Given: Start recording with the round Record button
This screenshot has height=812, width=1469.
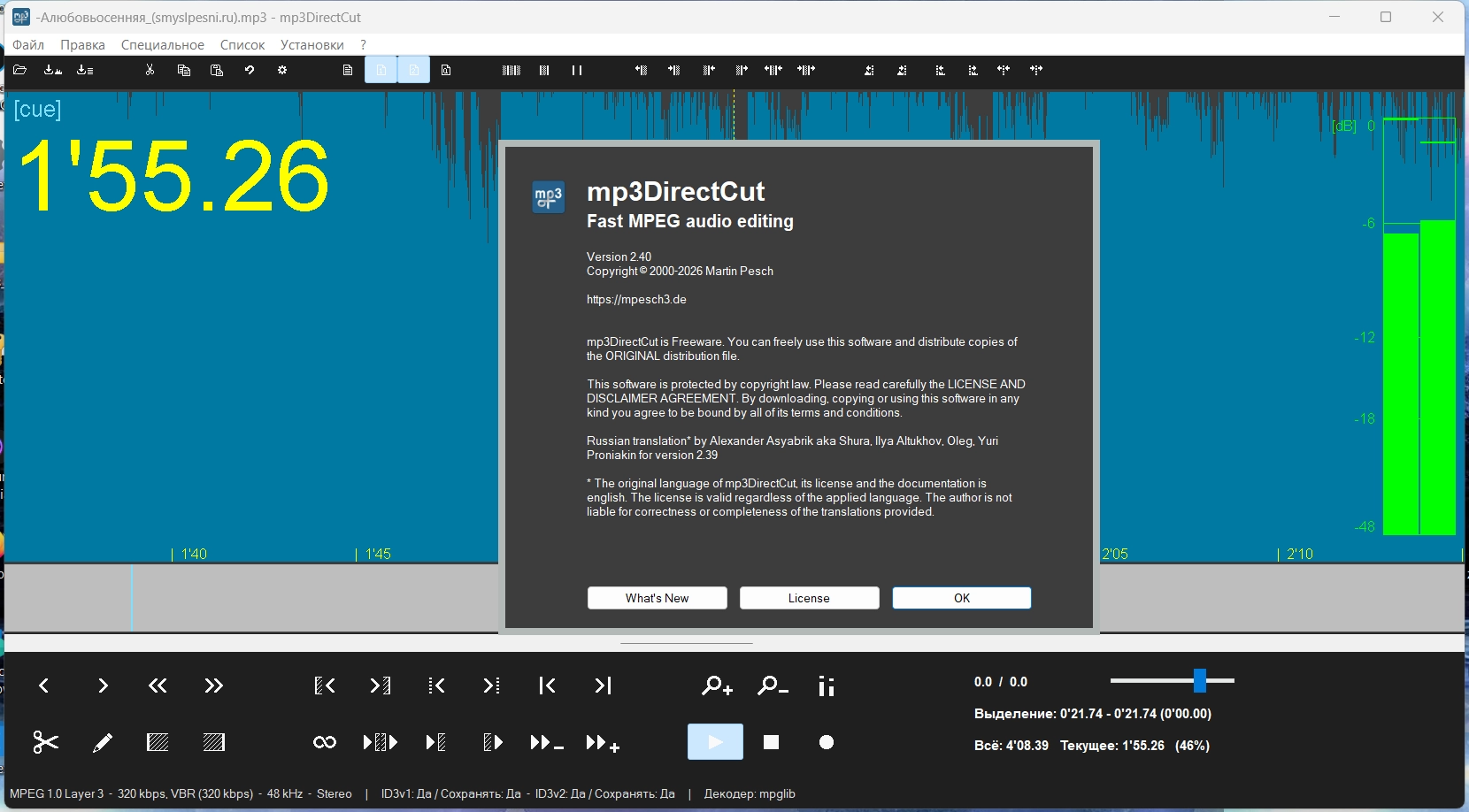Looking at the screenshot, I should [x=827, y=742].
